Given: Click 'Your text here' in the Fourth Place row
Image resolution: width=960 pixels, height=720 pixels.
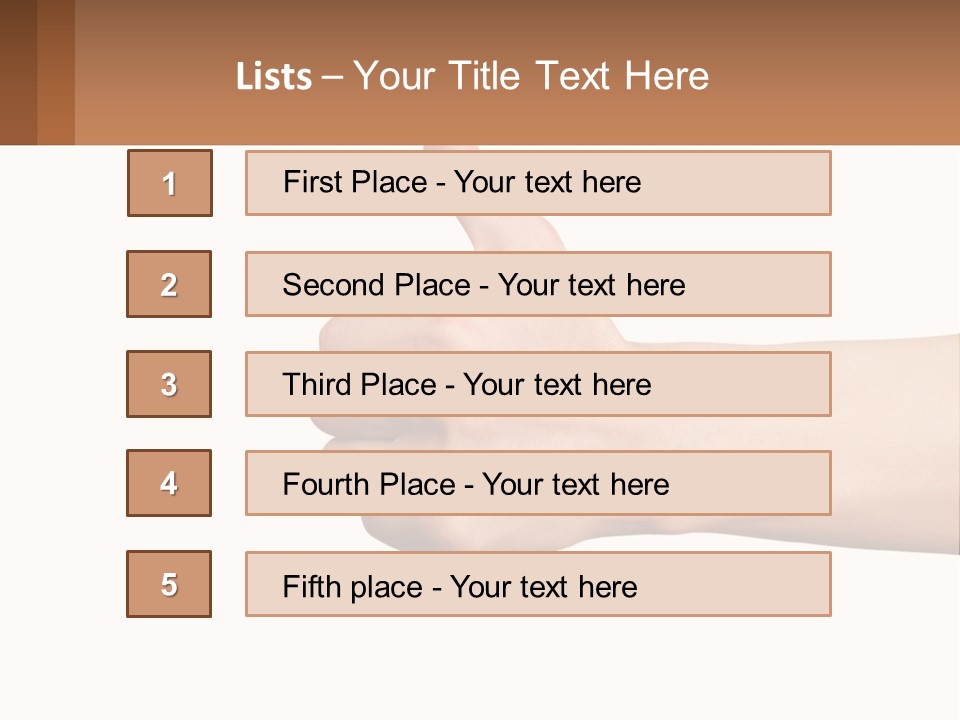Looking at the screenshot, I should pos(575,485).
